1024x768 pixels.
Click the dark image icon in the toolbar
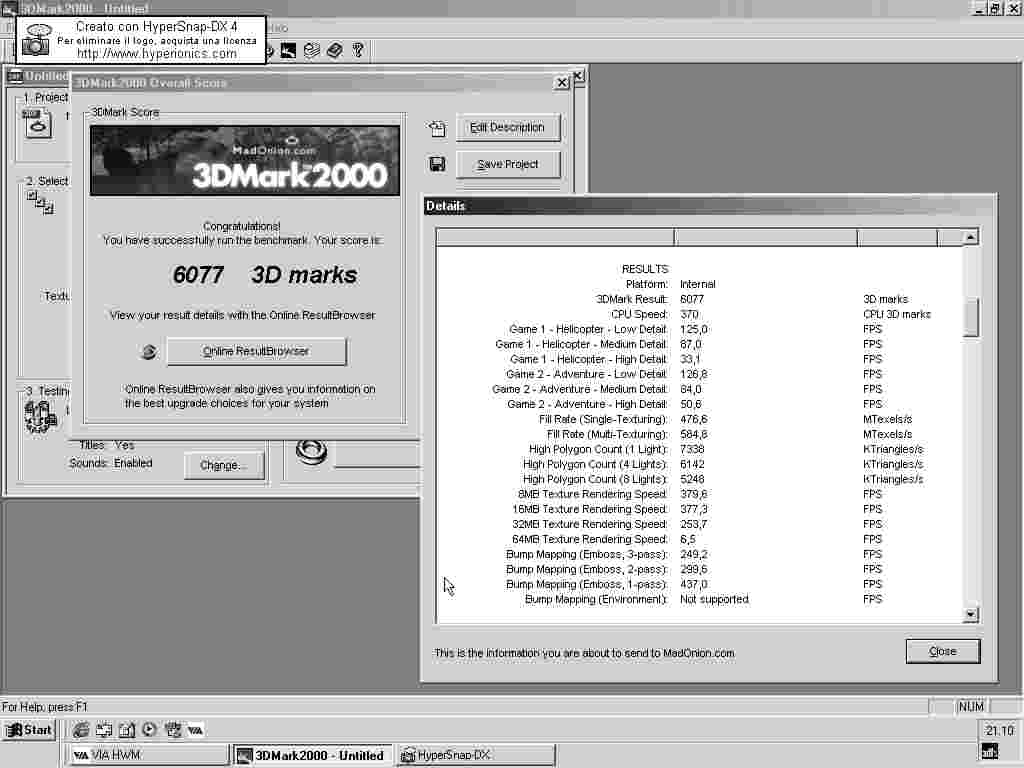(x=288, y=50)
